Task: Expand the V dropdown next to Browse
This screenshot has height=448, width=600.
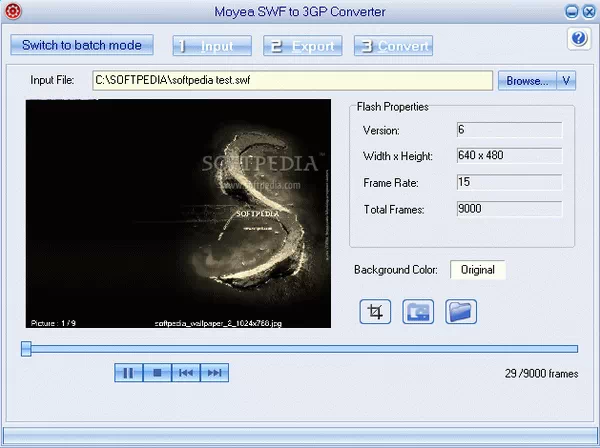Action: coord(566,81)
